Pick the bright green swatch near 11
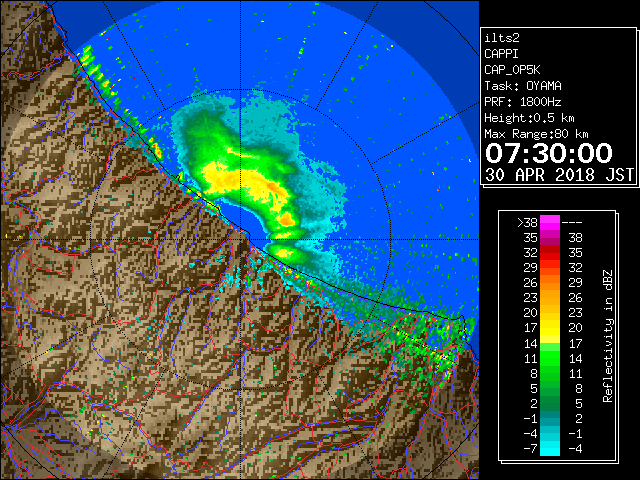 [550, 358]
